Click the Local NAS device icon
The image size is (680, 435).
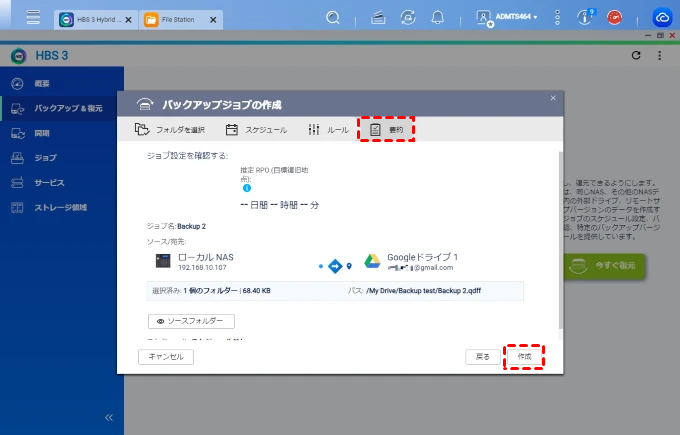click(x=163, y=261)
